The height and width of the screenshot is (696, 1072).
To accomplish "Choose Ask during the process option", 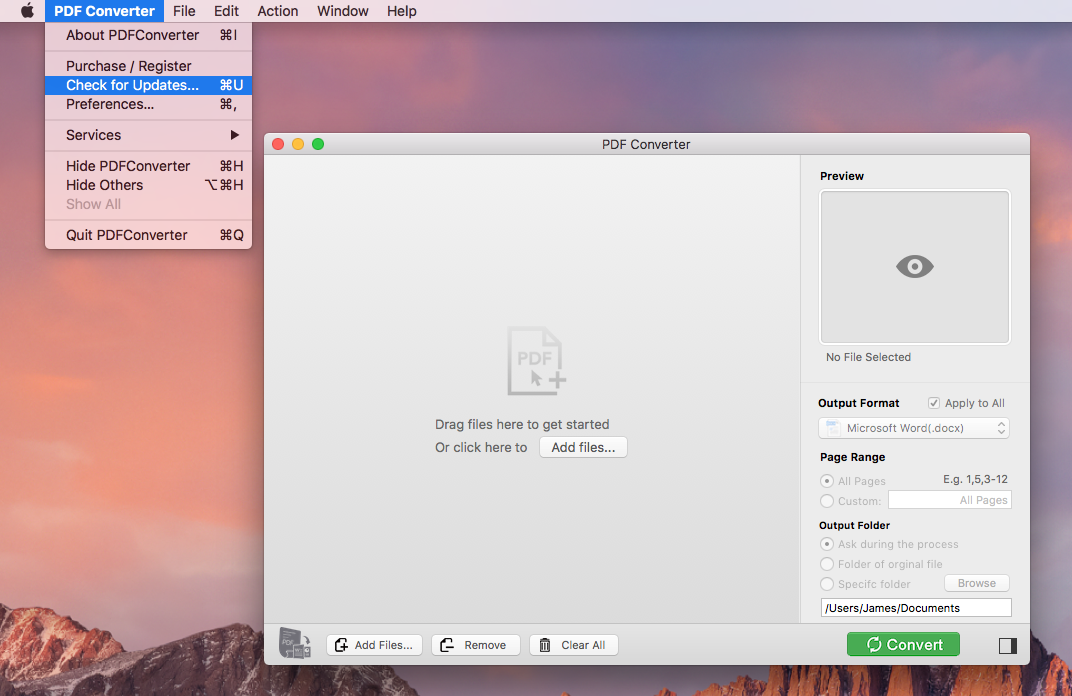I will tap(827, 544).
